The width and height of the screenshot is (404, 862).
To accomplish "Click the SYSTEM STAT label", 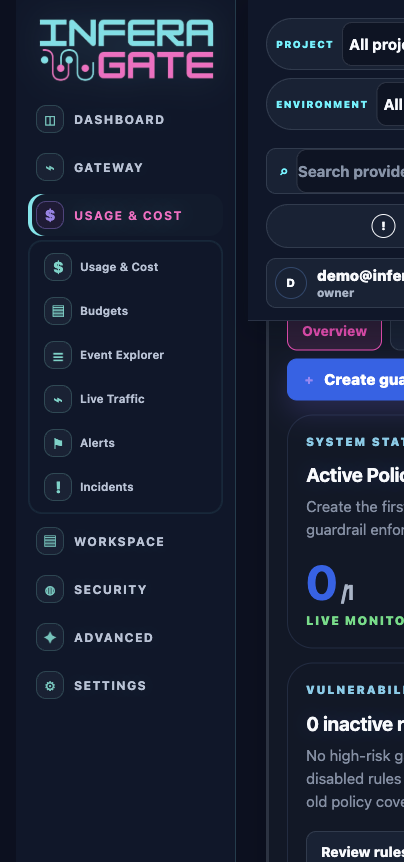I will (355, 441).
